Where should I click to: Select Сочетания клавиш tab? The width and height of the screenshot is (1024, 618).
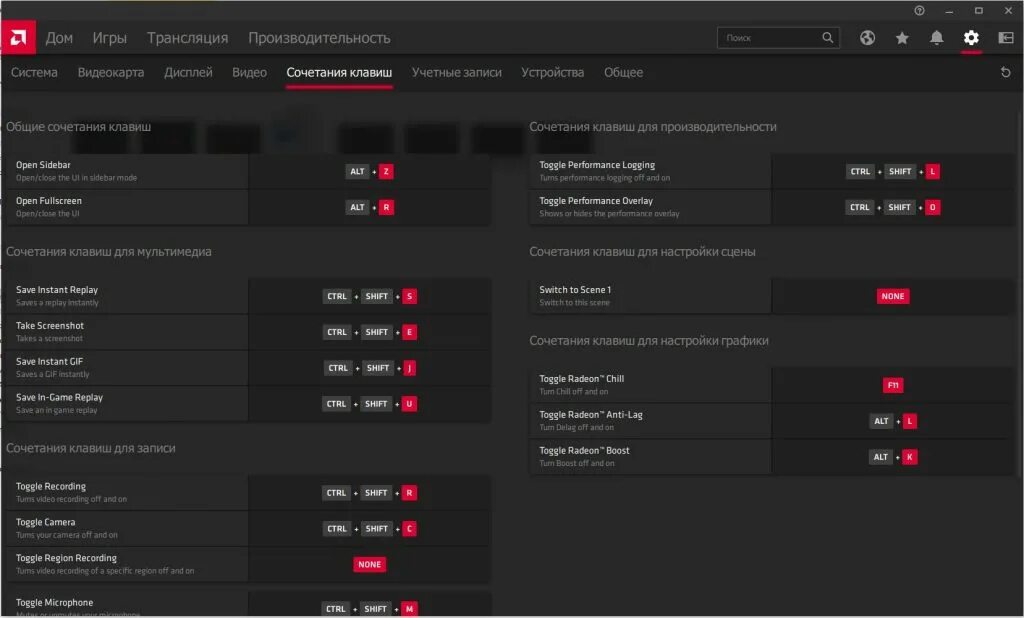339,73
